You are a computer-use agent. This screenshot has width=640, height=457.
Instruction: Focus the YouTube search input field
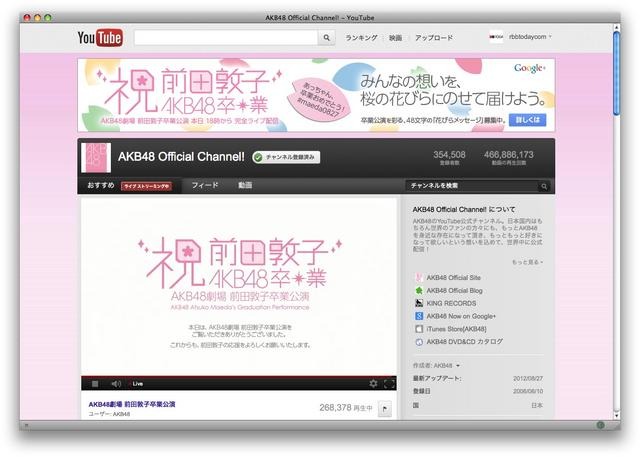tap(226, 37)
